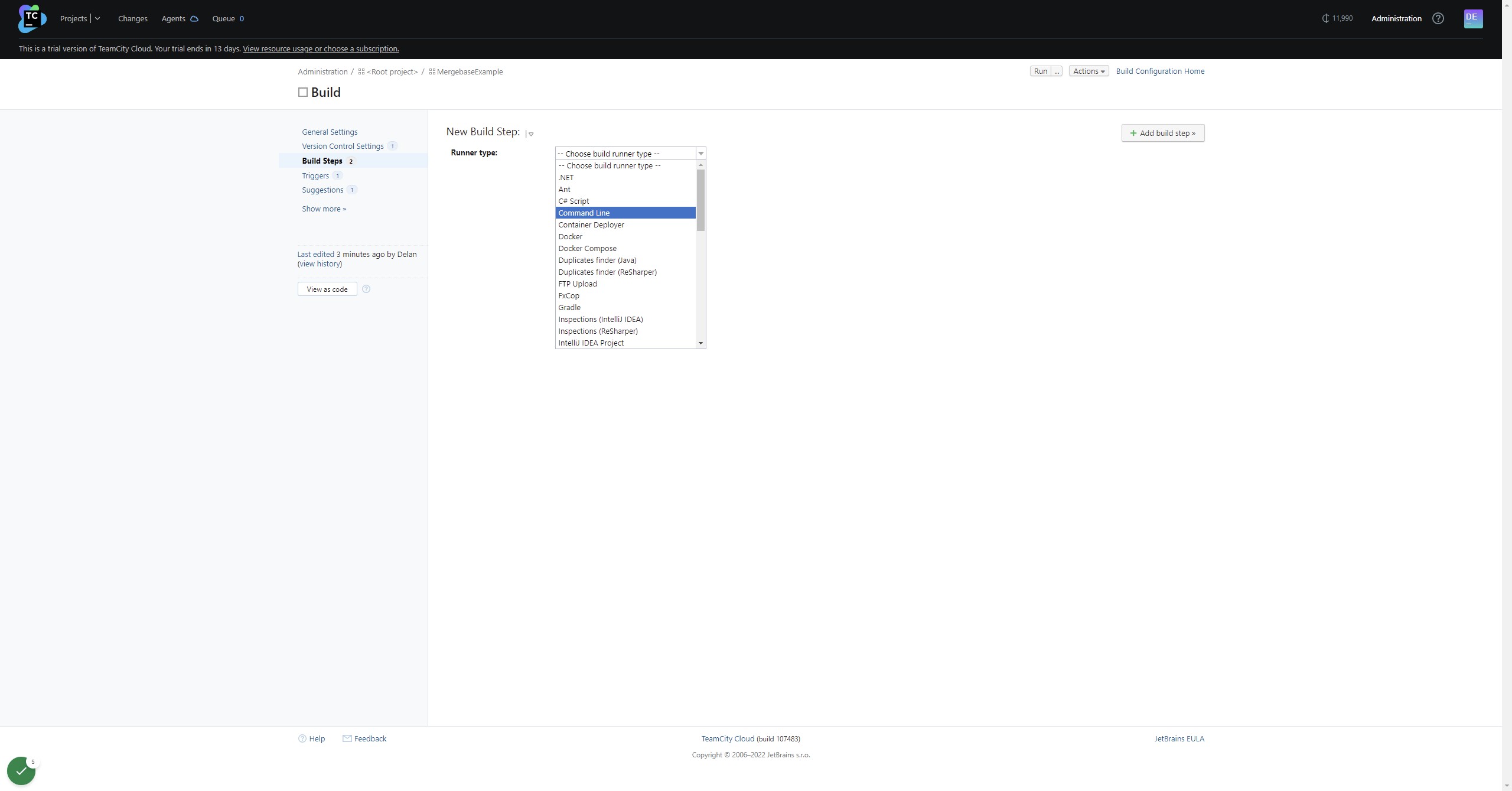Click the runner list scrollbar thumb
This screenshot has height=791, width=1512.
pos(701,200)
